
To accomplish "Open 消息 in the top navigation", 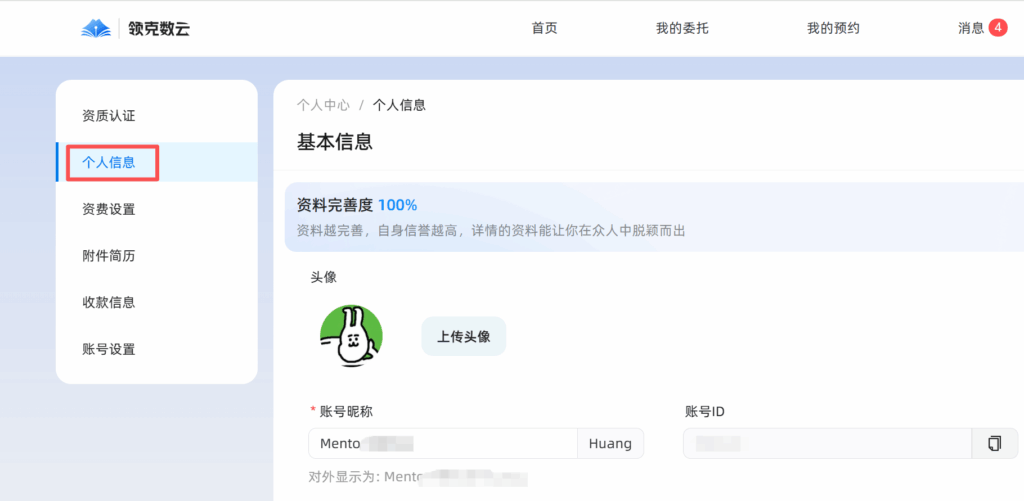I will tap(971, 28).
